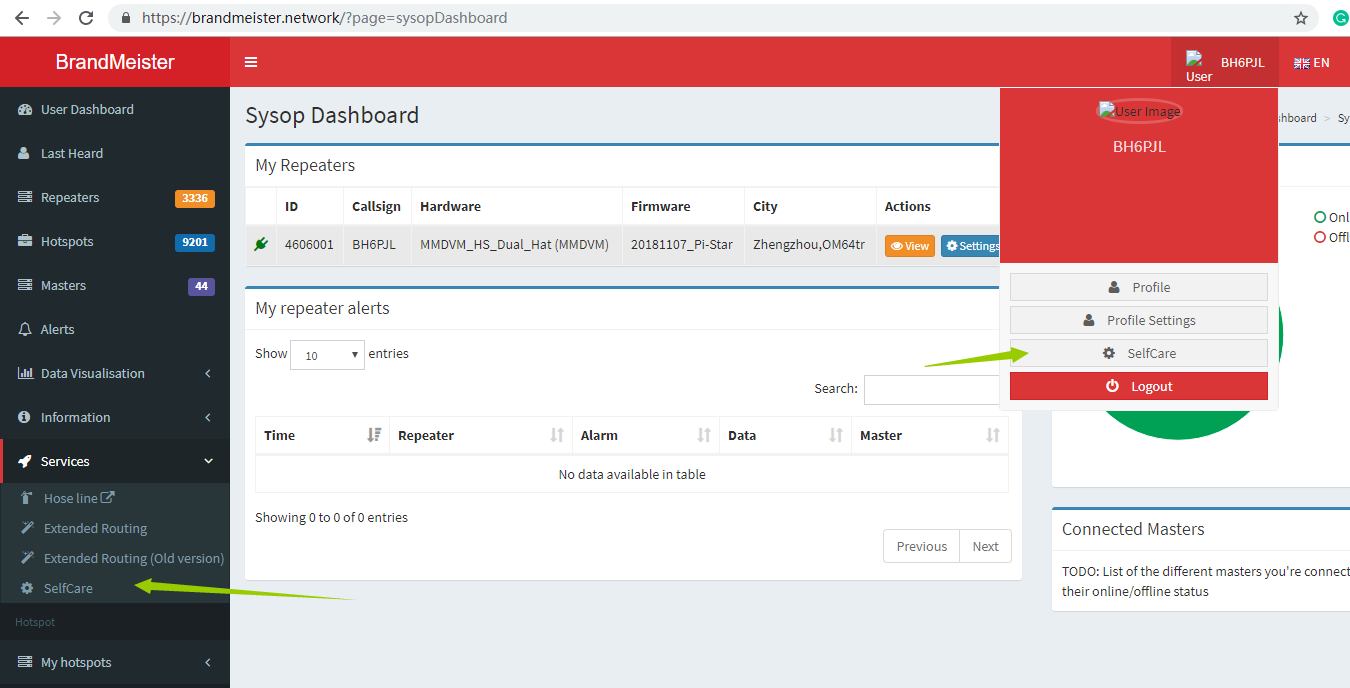The width and height of the screenshot is (1350, 688).
Task: Expand My hotspots submenu chevron
Action: pos(208,663)
